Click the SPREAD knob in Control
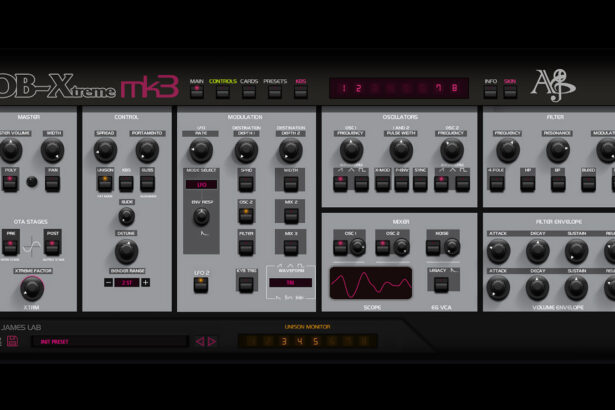615x410 pixels. click(105, 151)
